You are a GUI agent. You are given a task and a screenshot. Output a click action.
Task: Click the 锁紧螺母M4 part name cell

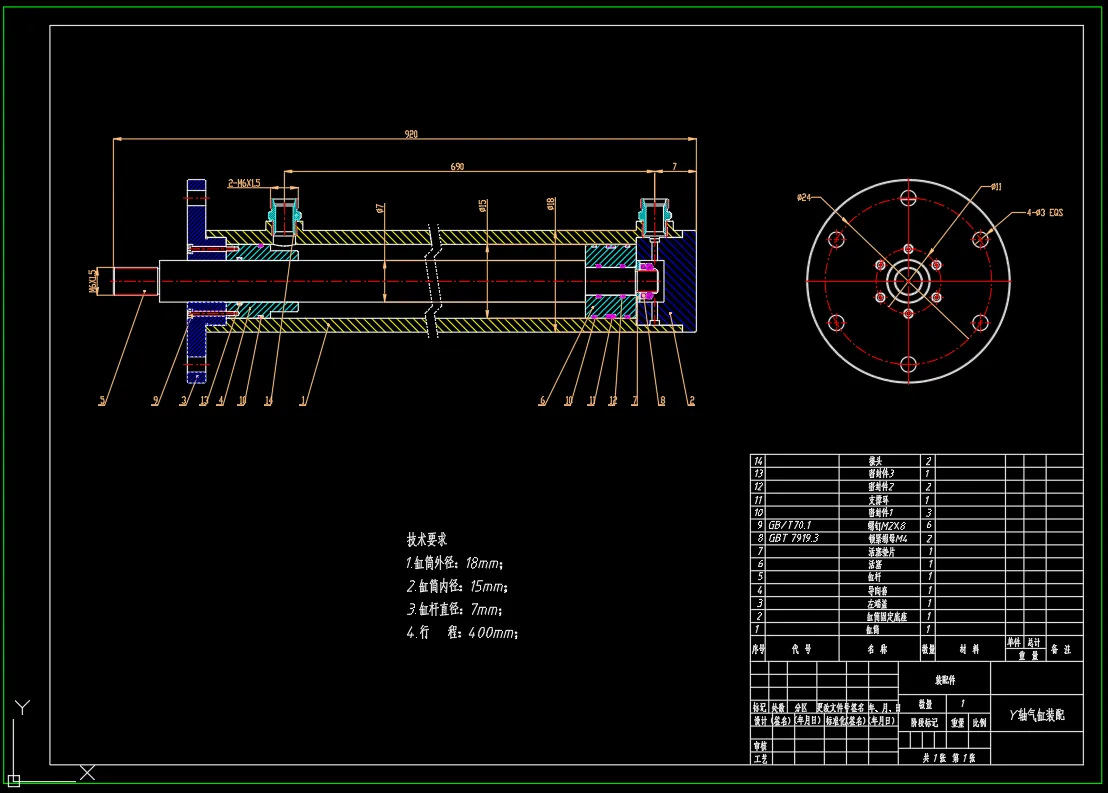[x=888, y=539]
